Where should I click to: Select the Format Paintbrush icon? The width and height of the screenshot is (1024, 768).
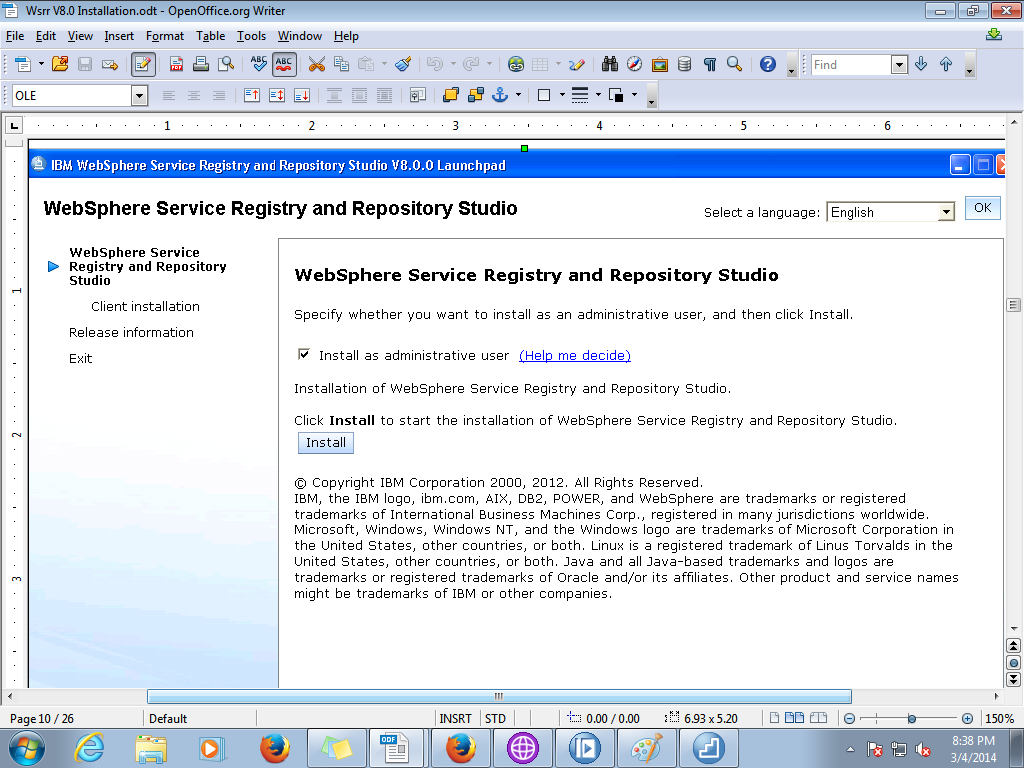(403, 64)
